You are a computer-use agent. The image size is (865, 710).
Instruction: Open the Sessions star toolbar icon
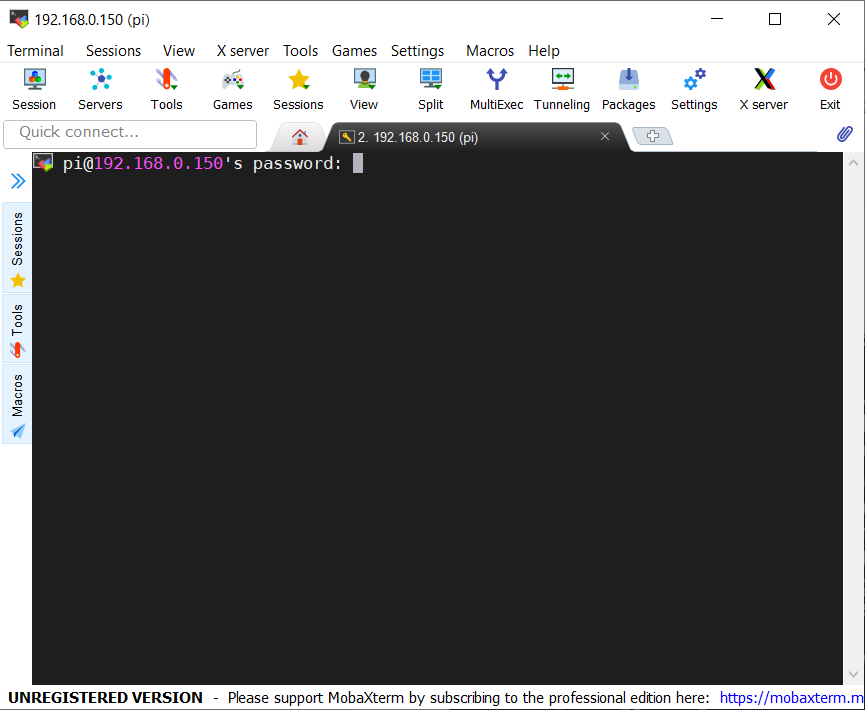(298, 89)
